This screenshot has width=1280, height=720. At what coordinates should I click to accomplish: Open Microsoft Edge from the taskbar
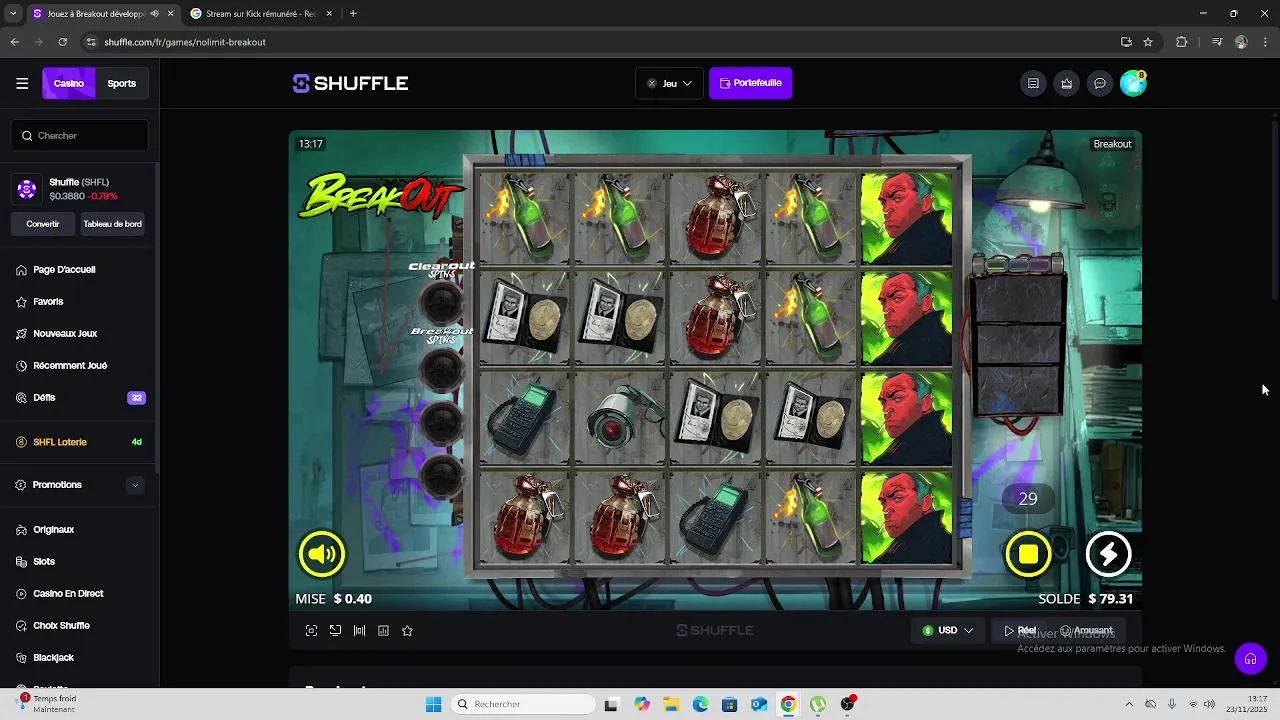pos(700,705)
